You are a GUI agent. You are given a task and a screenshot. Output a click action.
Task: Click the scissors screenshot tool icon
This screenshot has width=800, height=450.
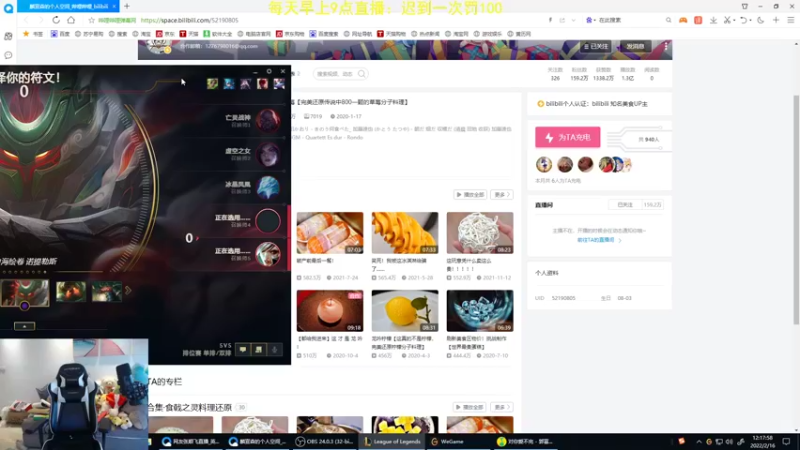(x=728, y=20)
